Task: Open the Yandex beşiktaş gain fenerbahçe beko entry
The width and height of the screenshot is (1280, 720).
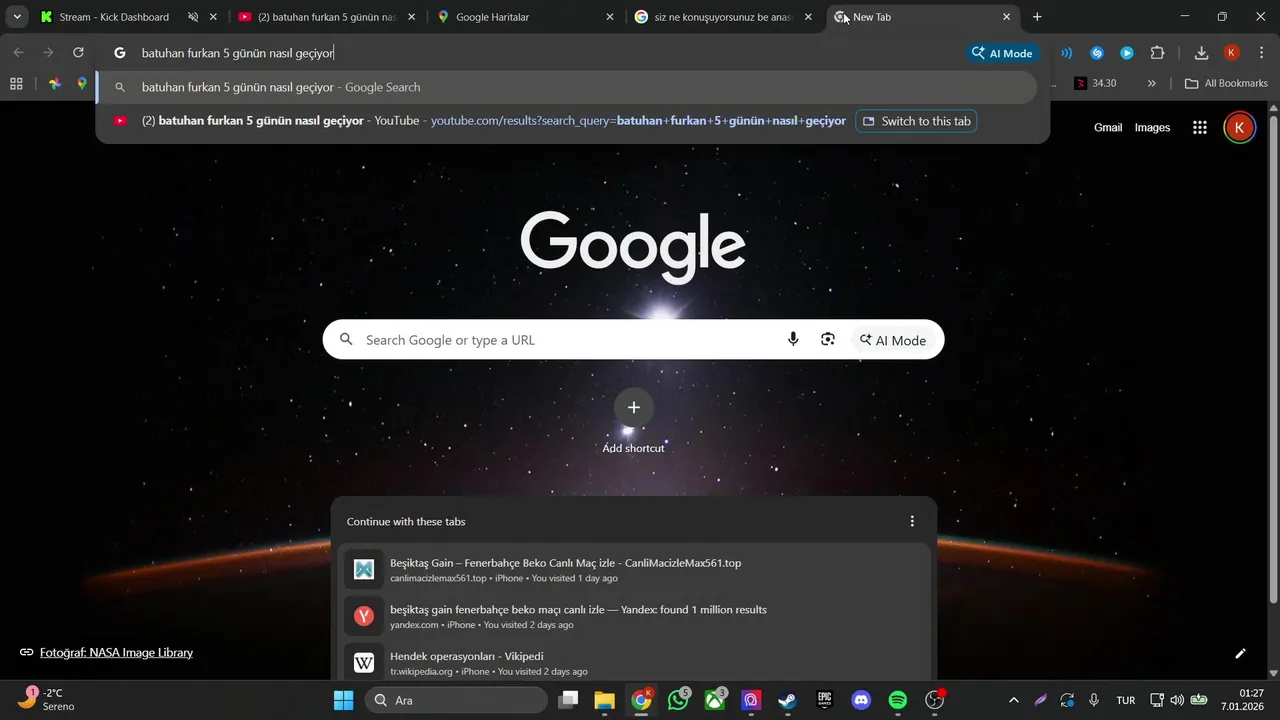Action: (634, 616)
